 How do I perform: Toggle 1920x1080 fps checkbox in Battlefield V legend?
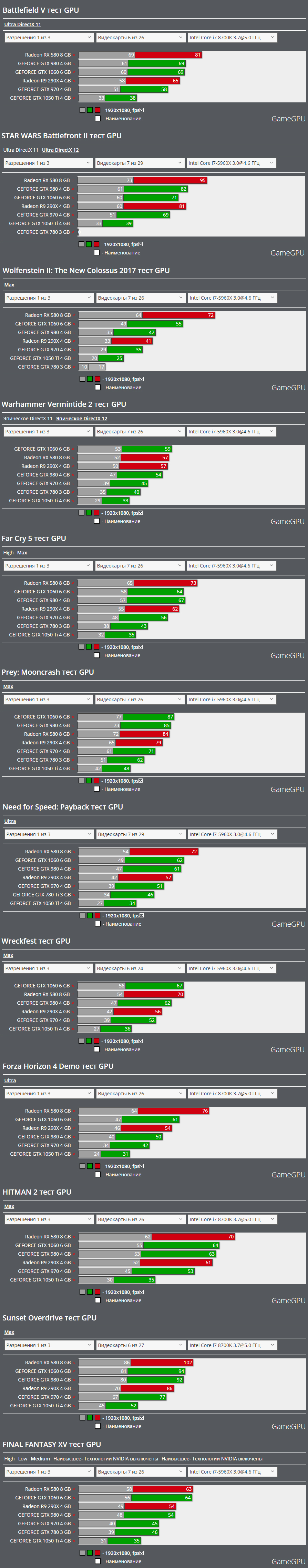pos(141,110)
